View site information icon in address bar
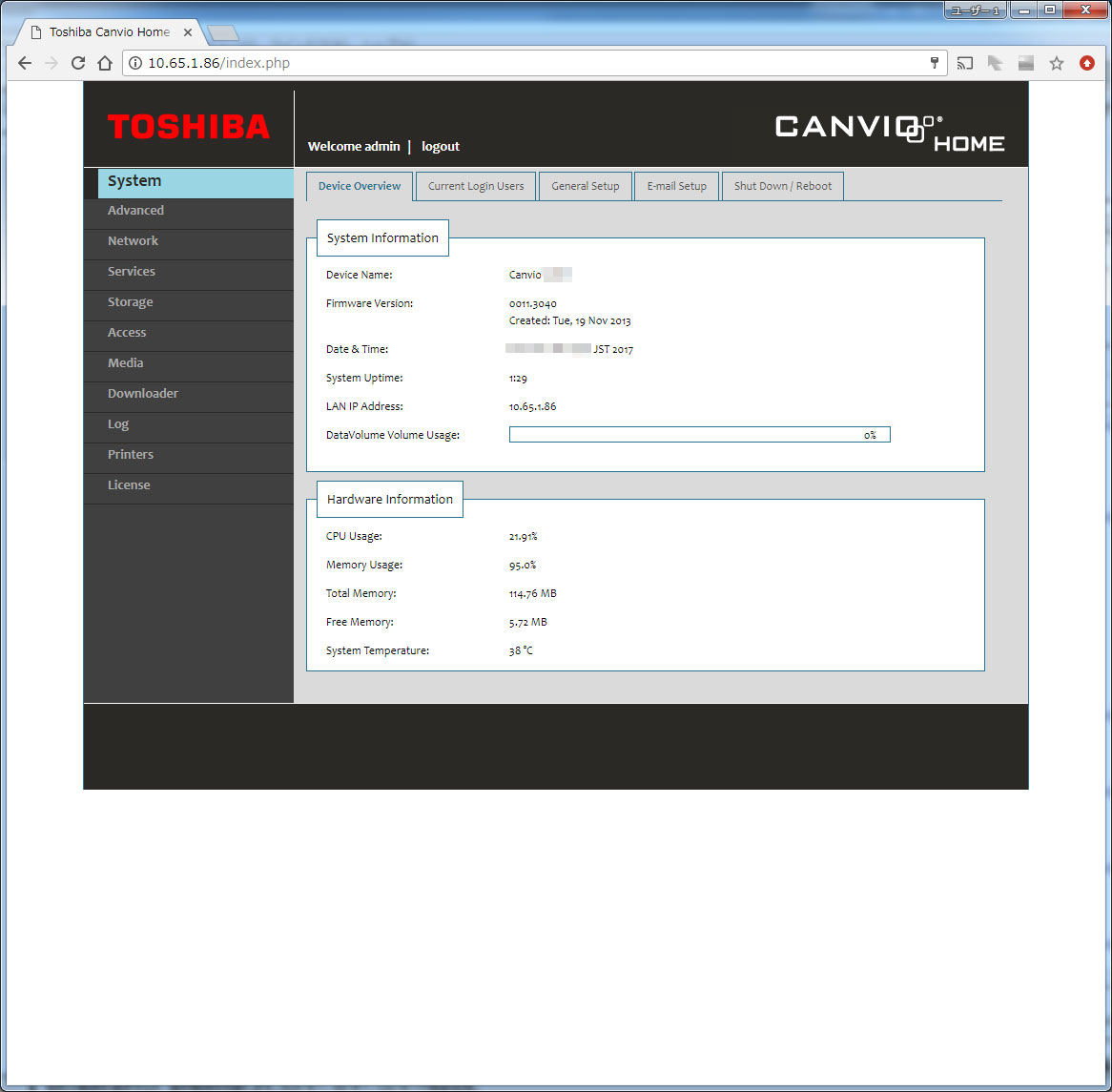The width and height of the screenshot is (1112, 1092). point(134,63)
